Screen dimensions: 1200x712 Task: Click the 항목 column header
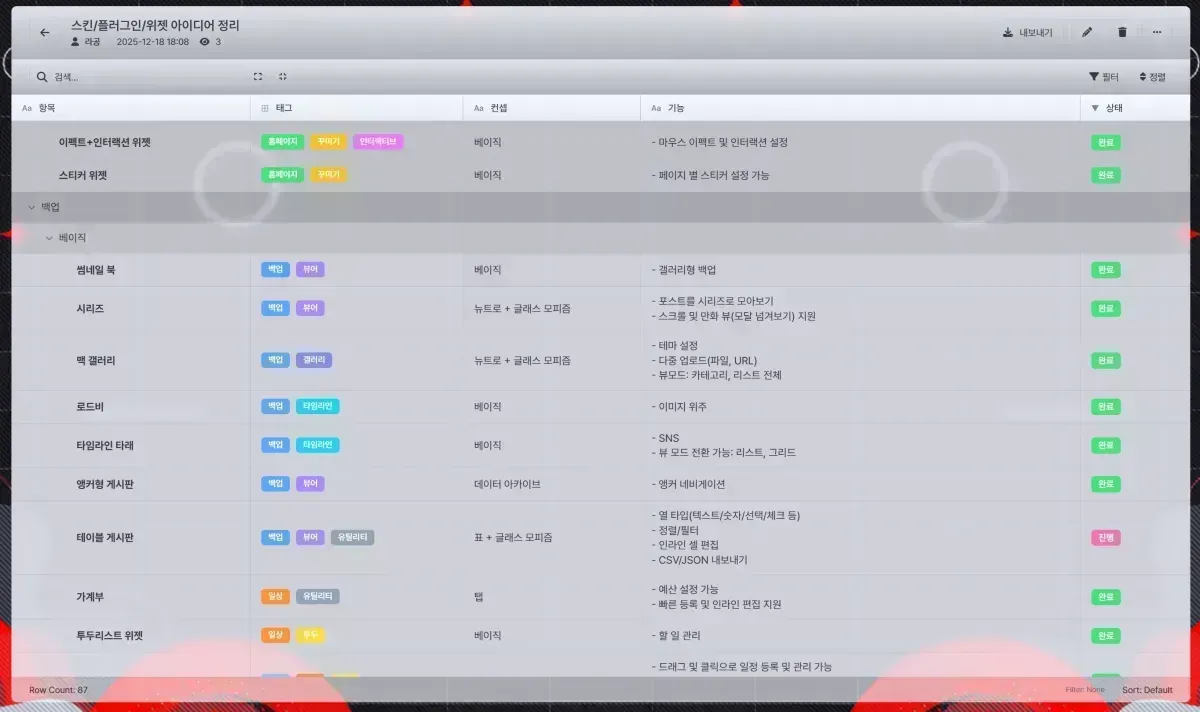point(130,107)
